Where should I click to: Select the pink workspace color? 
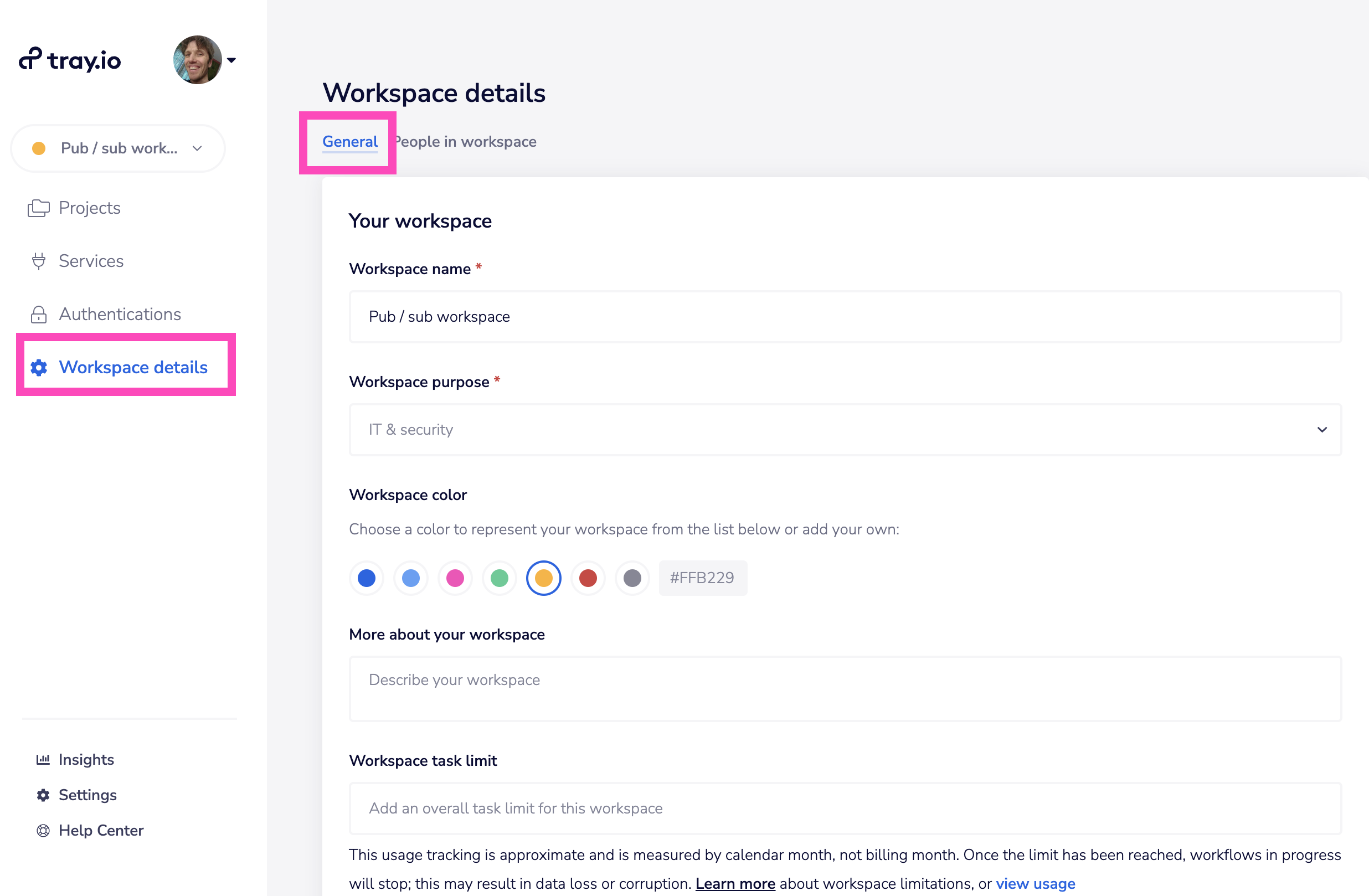pos(455,578)
